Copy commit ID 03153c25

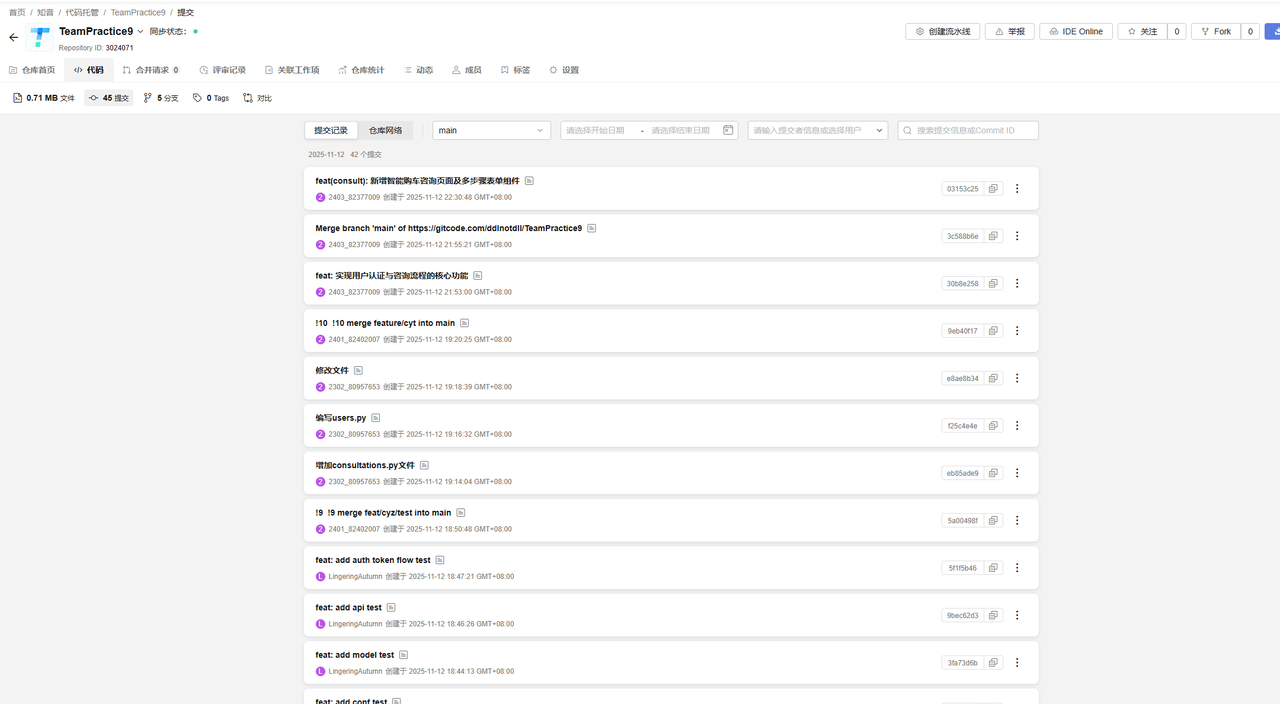click(x=993, y=188)
